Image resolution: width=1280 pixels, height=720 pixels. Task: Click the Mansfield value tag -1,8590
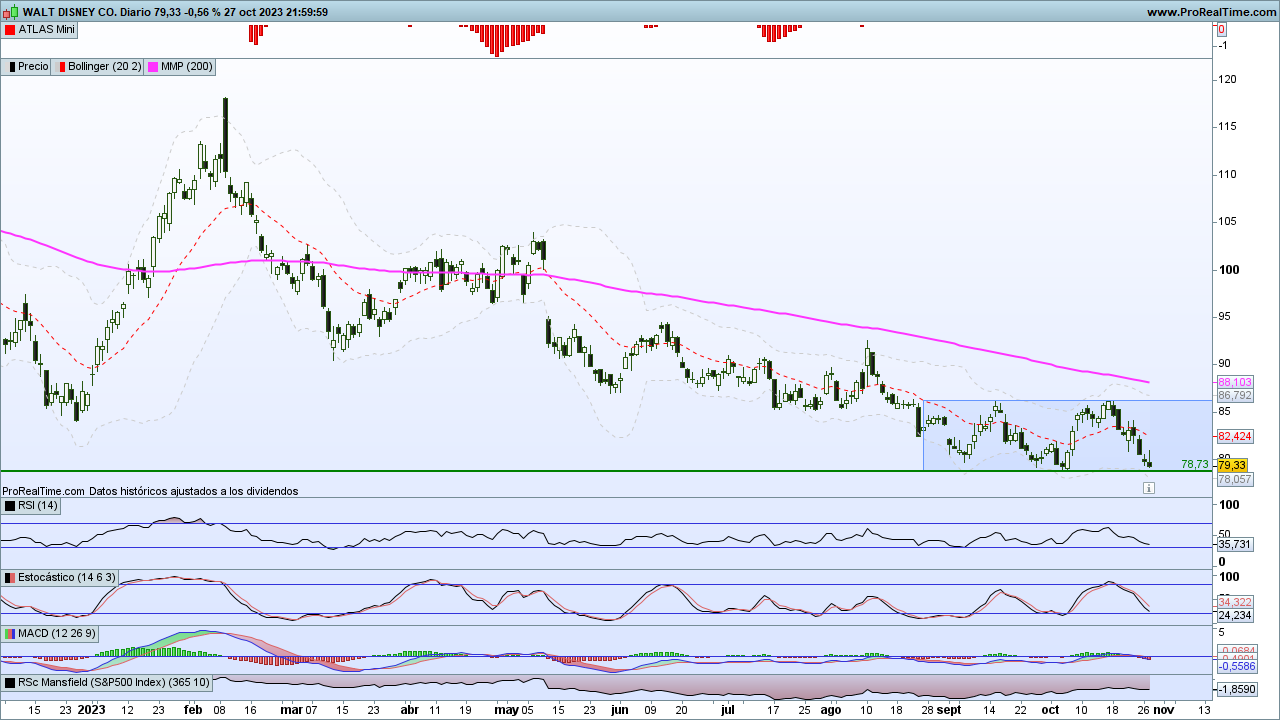point(1235,689)
